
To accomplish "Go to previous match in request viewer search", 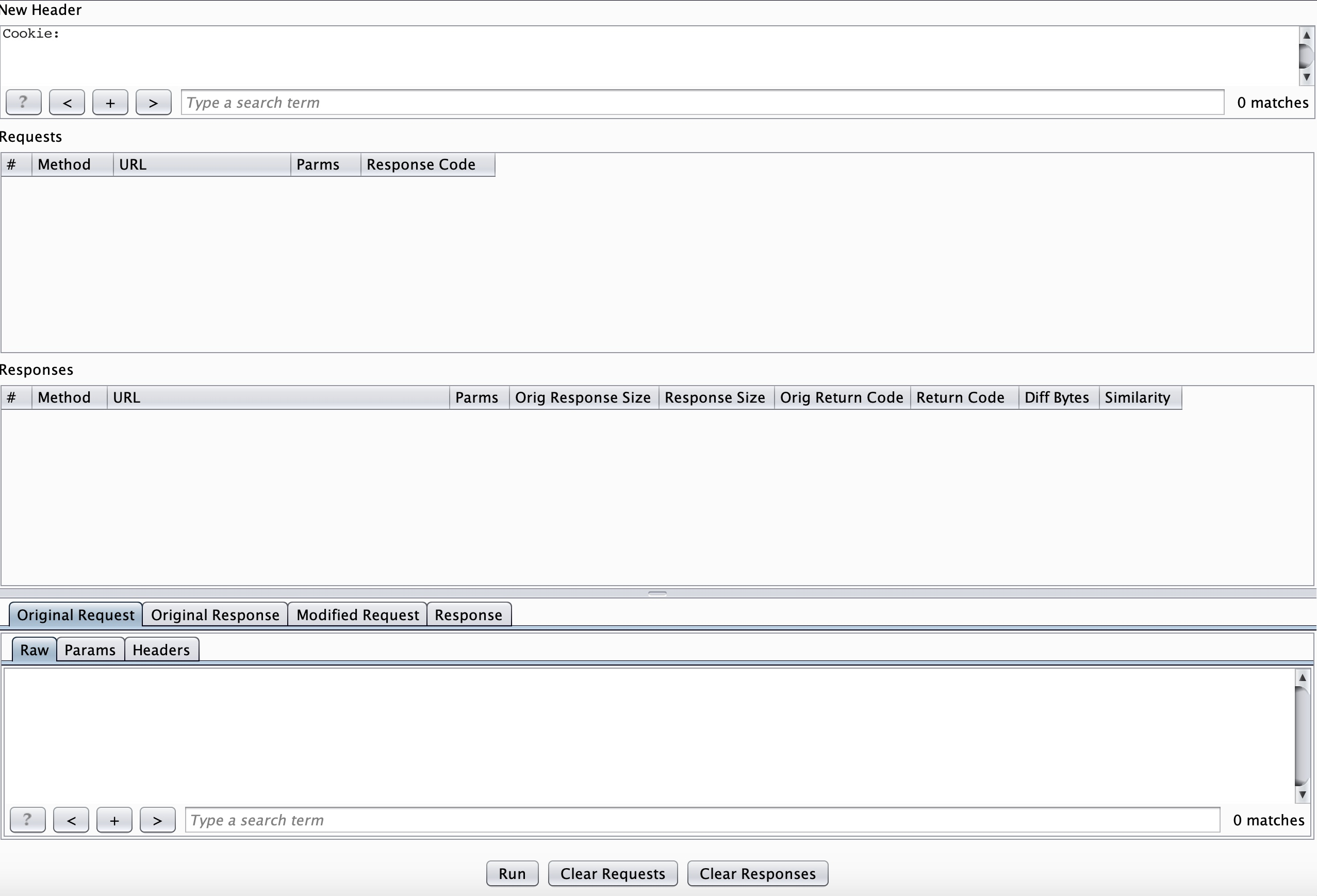I will pos(71,820).
